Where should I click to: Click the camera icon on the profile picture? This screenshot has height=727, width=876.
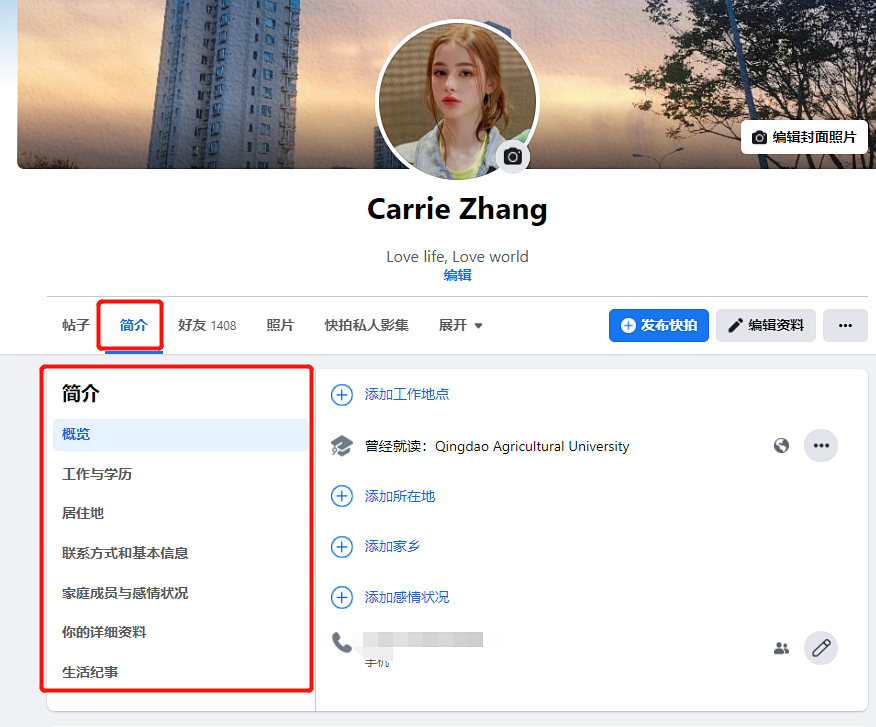[x=512, y=156]
